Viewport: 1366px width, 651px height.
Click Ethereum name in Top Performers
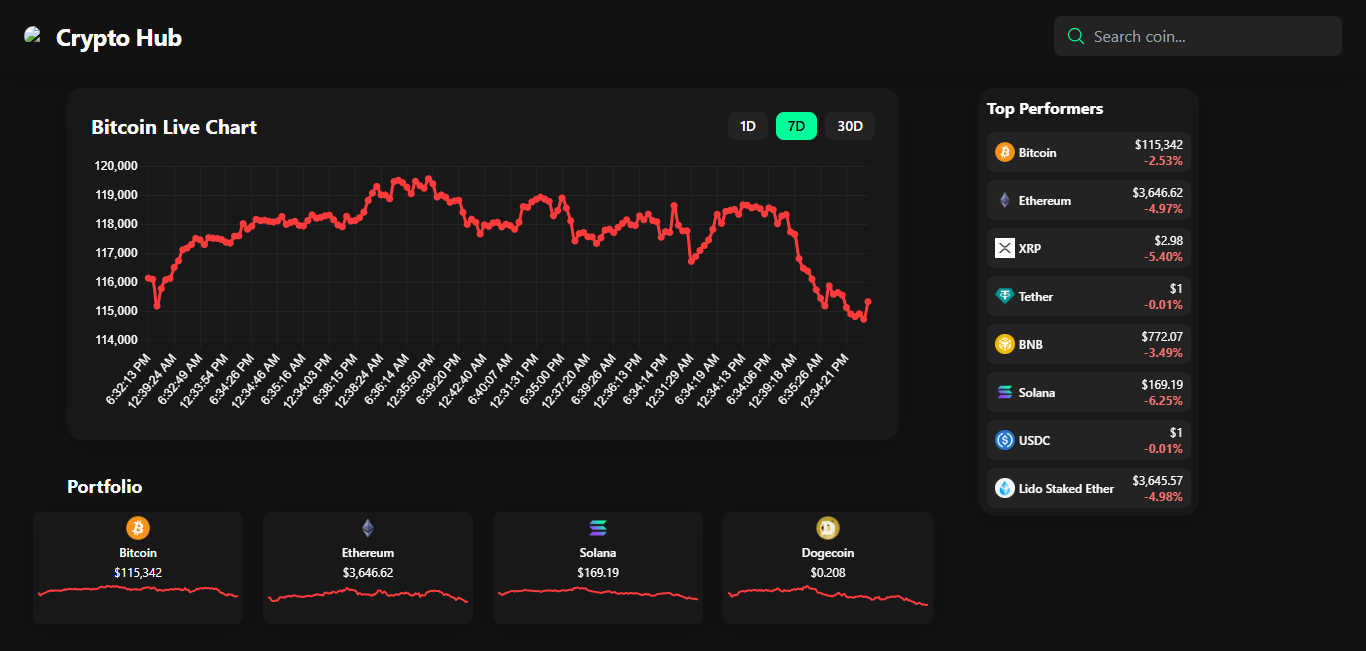[1045, 201]
